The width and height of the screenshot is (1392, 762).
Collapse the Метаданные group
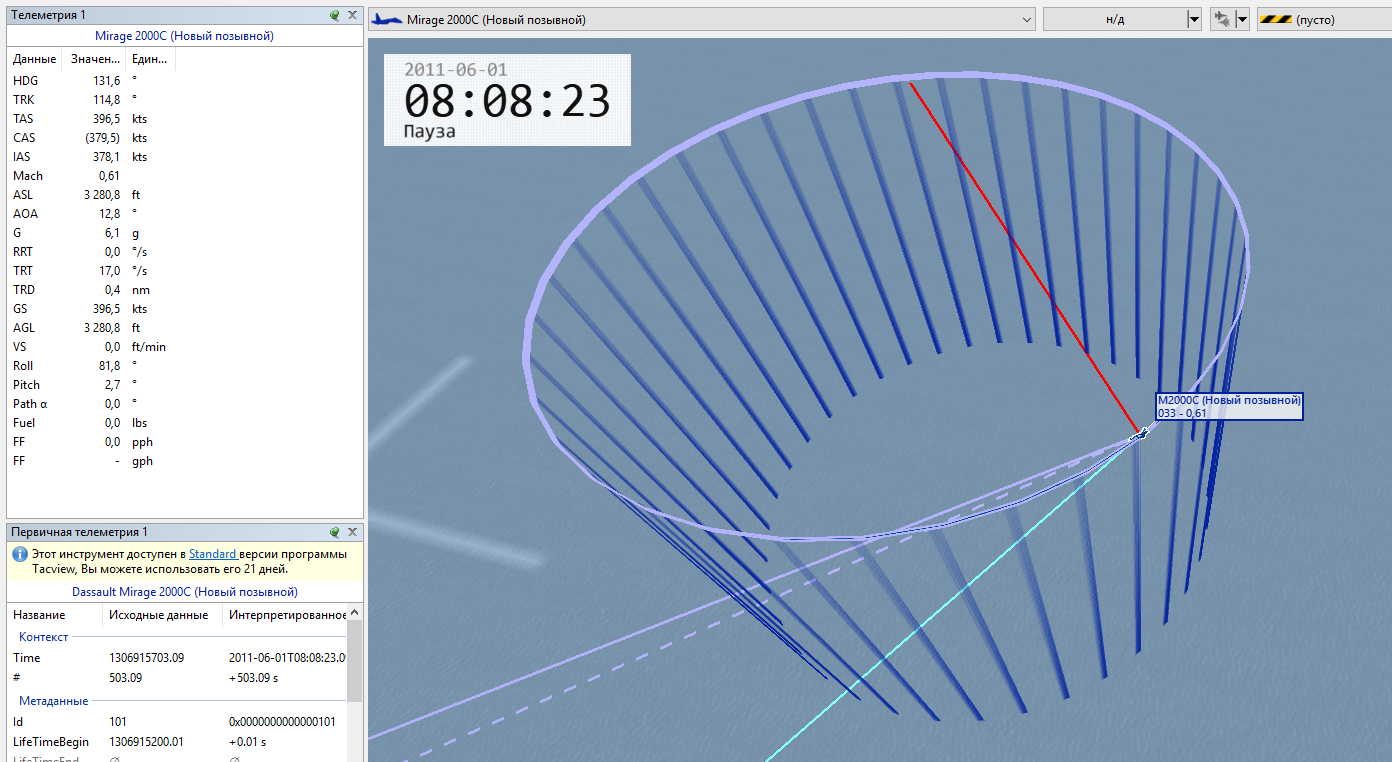click(53, 701)
